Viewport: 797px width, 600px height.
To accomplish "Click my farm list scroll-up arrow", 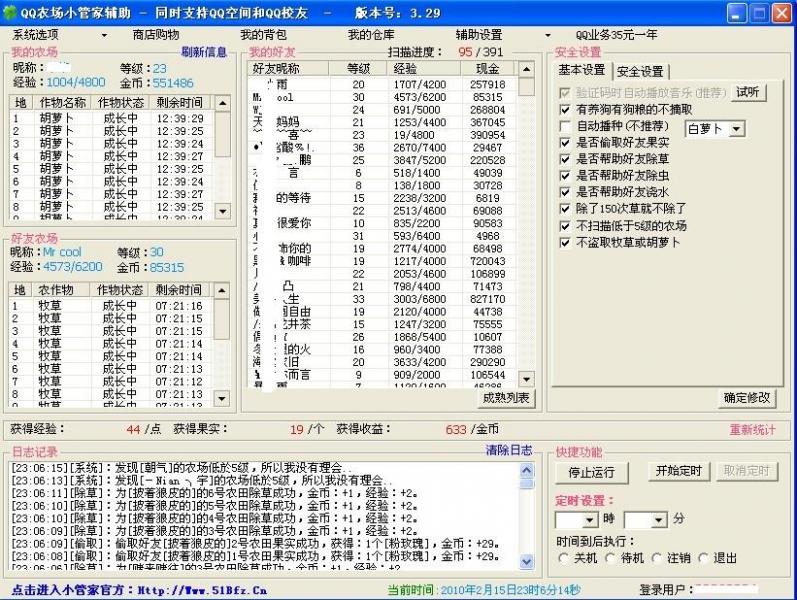I will 222,103.
